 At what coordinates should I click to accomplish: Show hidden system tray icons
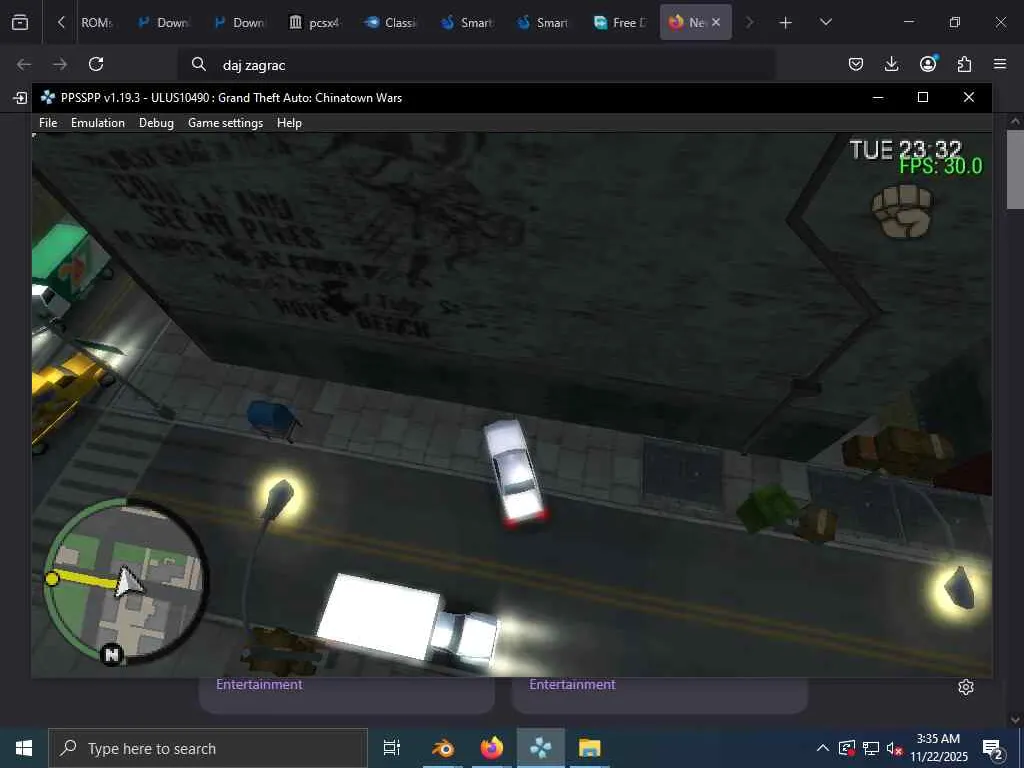pyautogui.click(x=823, y=748)
